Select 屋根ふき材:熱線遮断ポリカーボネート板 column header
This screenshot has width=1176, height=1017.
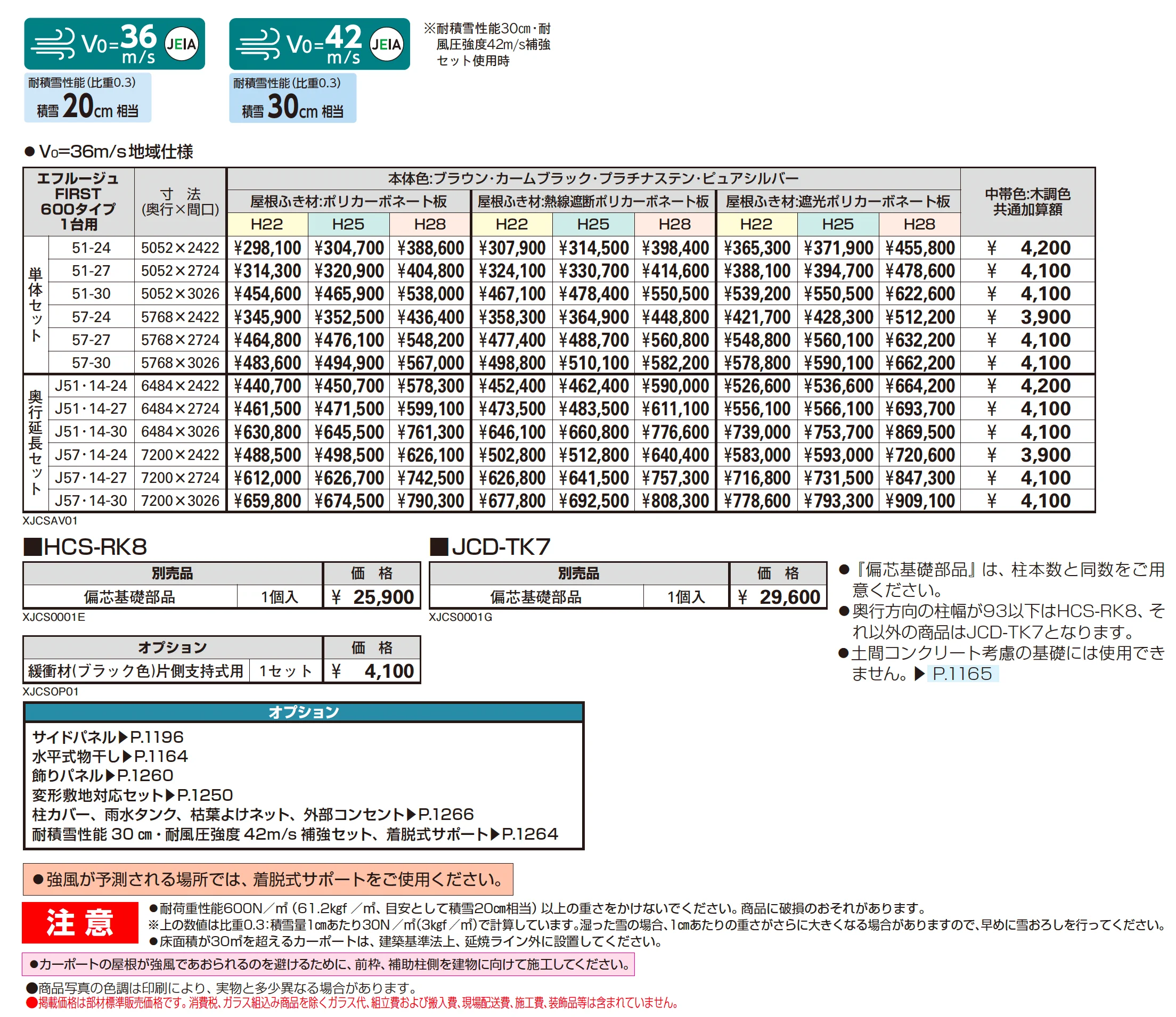tap(594, 201)
